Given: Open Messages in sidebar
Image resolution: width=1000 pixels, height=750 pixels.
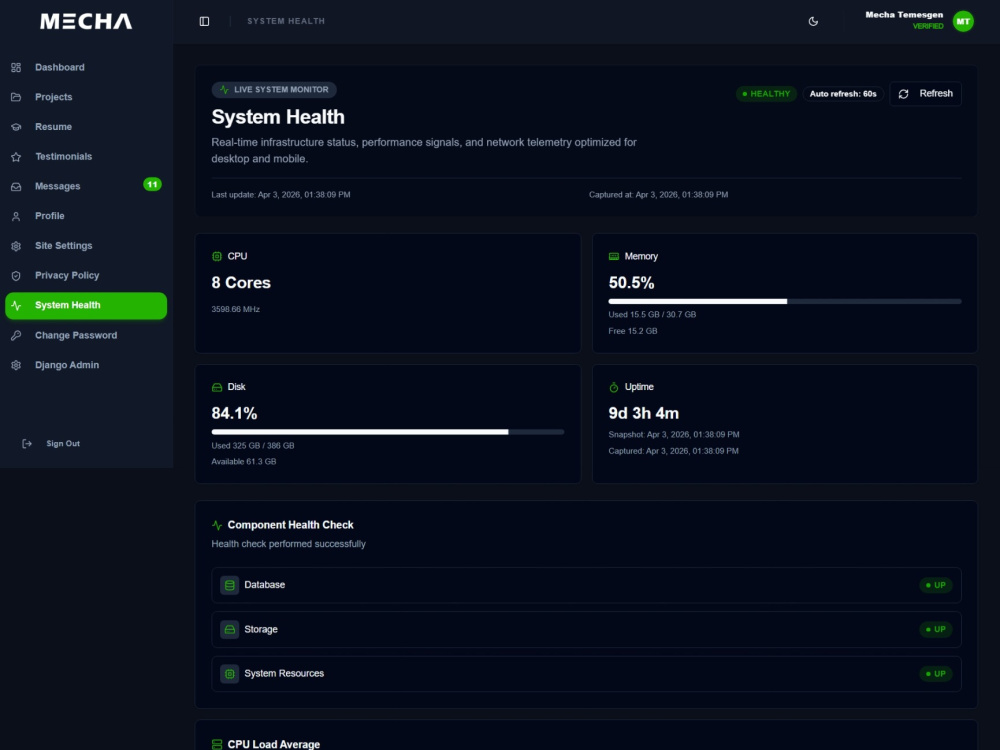Looking at the screenshot, I should coord(86,186).
